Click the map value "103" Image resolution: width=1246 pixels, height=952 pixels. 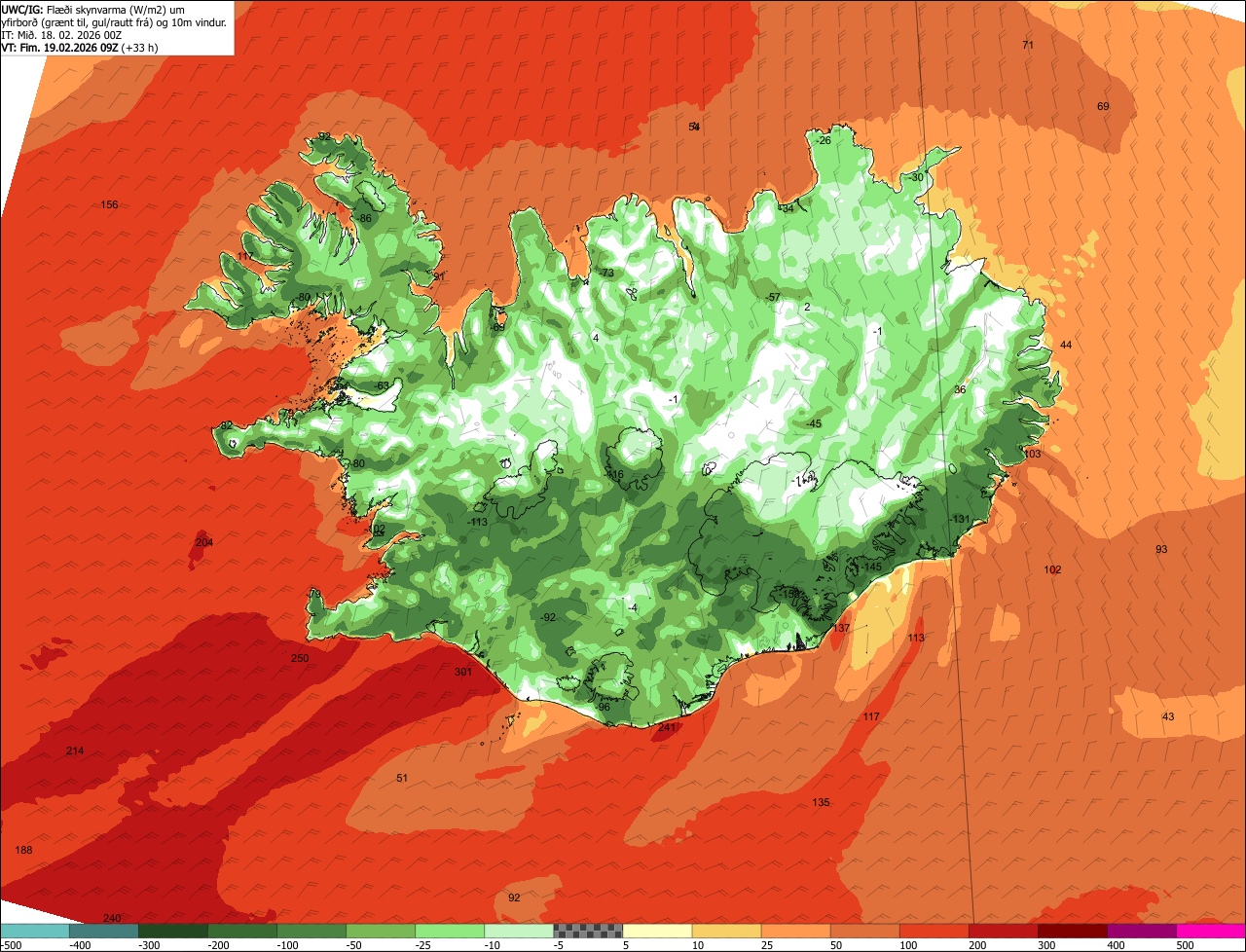pos(1033,454)
